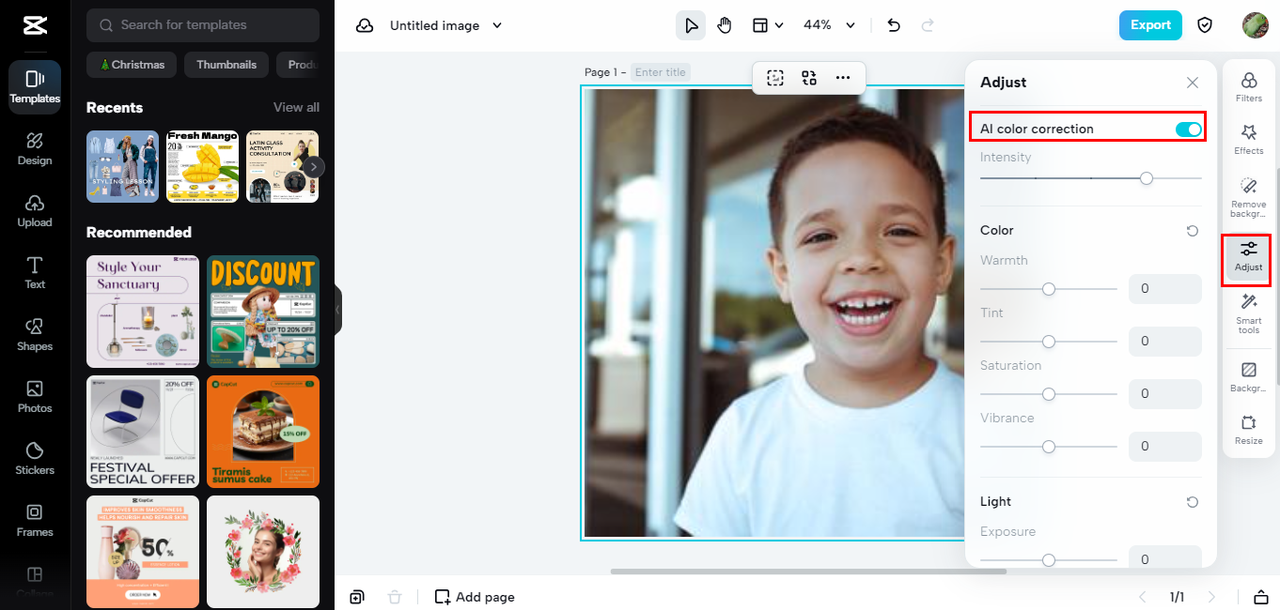Screen dimensions: 1280x610
Task: Open the Shapes sidebar section
Action: (35, 335)
